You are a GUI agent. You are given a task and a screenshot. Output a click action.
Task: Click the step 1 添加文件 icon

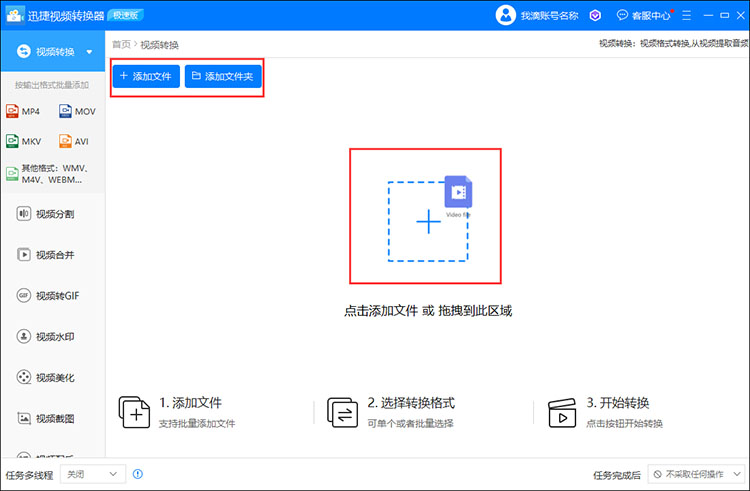[x=134, y=412]
